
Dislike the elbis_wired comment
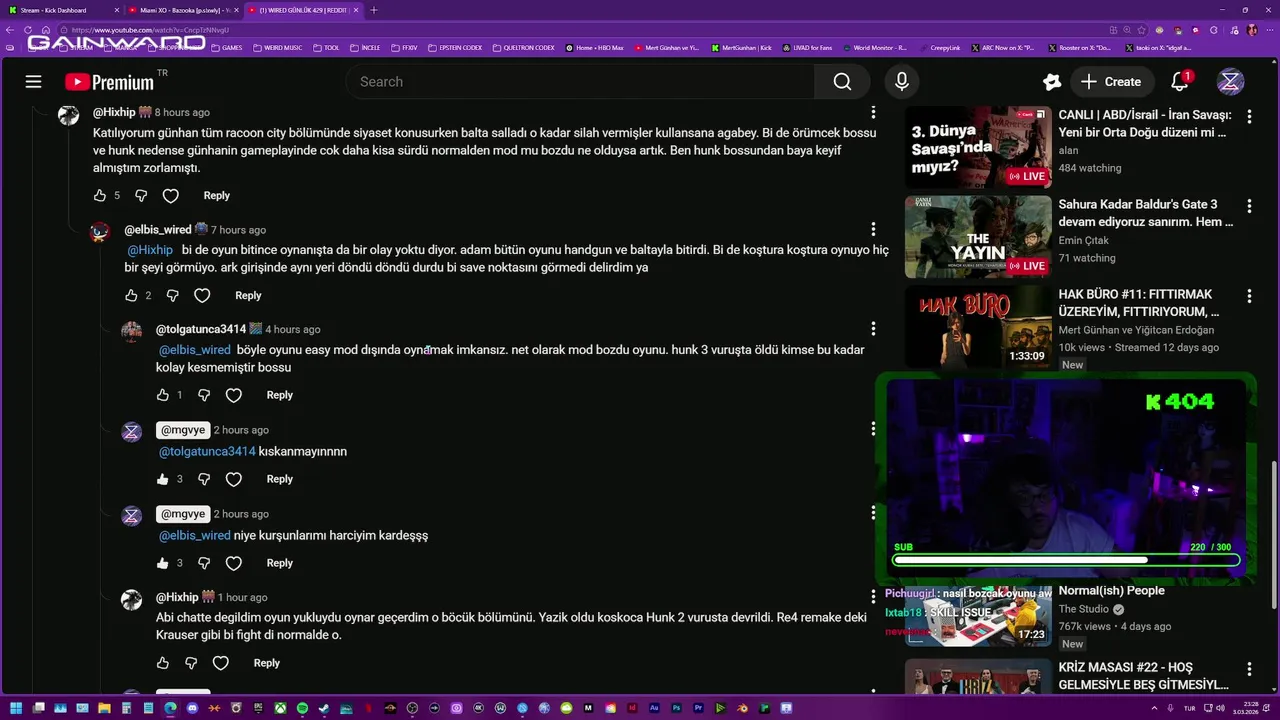pos(172,296)
